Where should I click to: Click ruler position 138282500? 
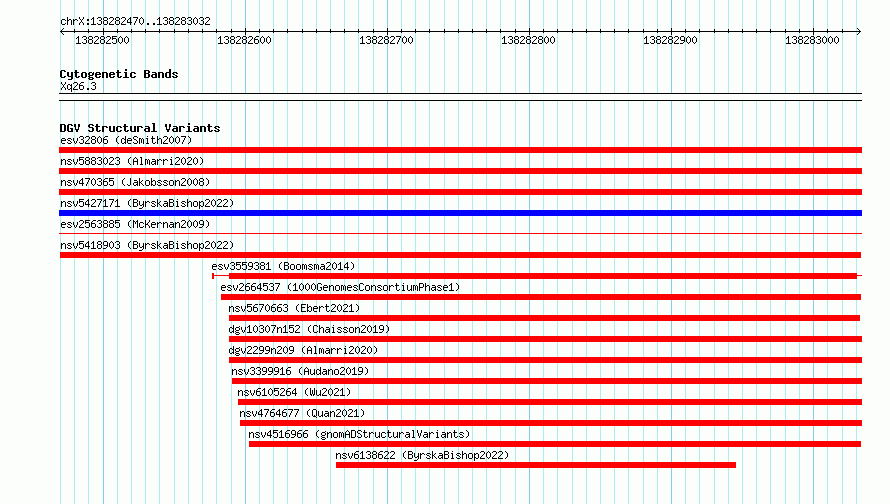point(102,40)
